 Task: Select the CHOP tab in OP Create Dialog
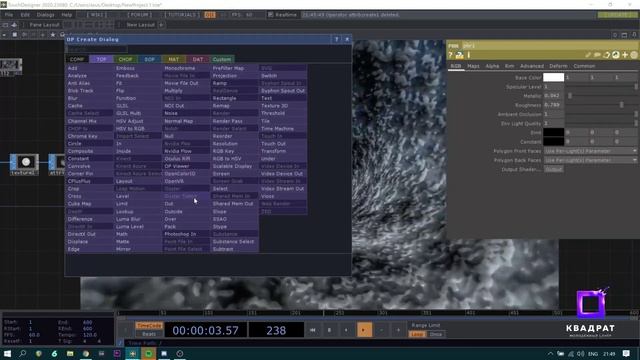[125, 59]
